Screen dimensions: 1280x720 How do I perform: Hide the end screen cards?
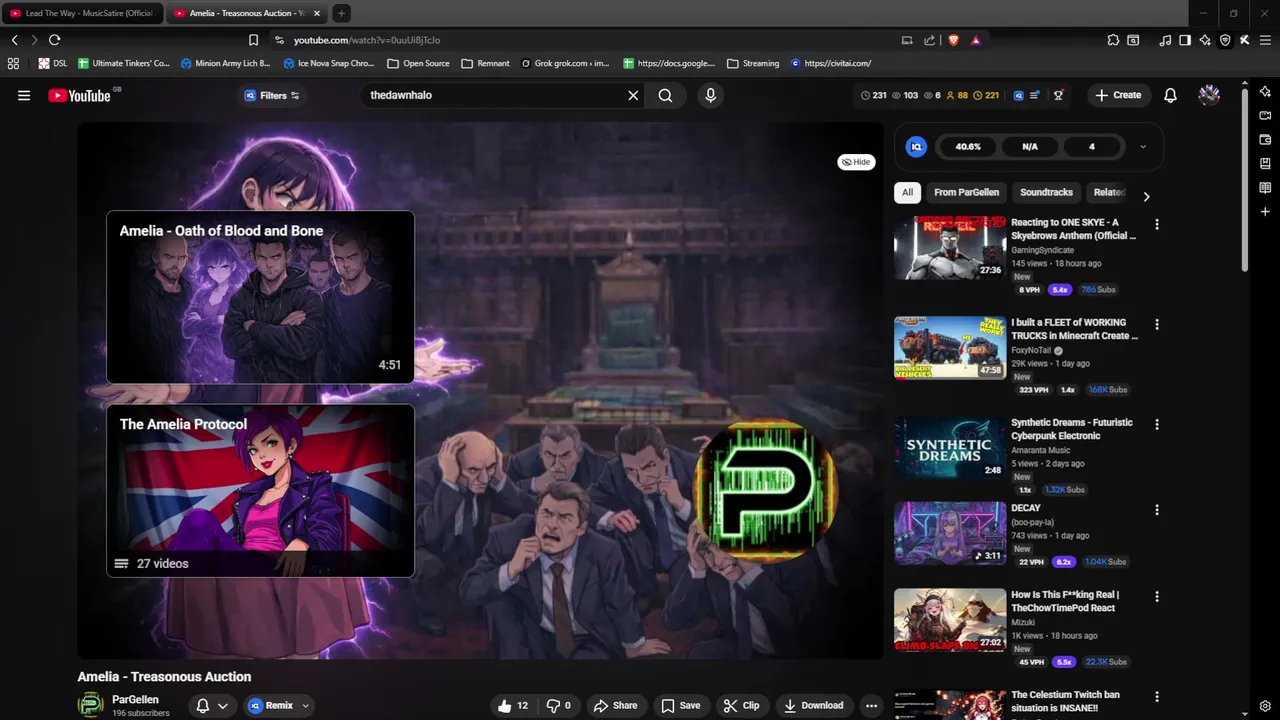point(856,162)
